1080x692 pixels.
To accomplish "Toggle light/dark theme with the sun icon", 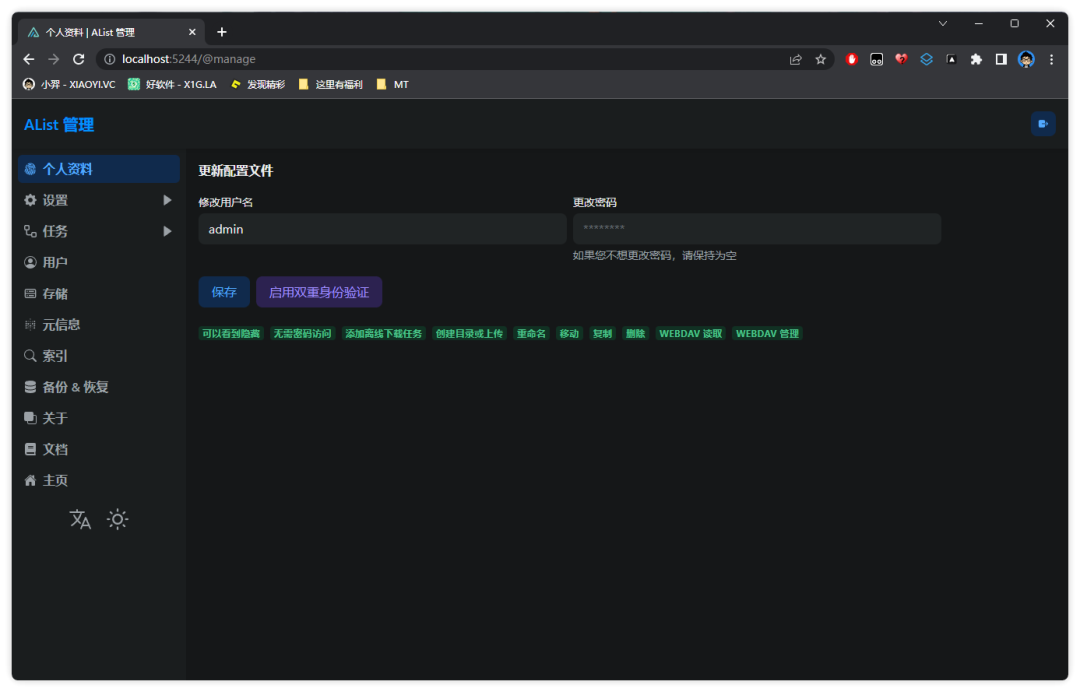I will pyautogui.click(x=118, y=519).
